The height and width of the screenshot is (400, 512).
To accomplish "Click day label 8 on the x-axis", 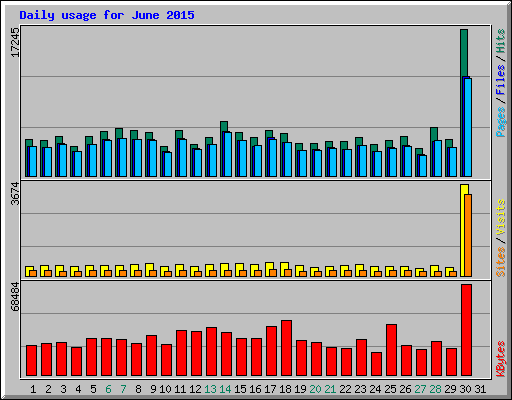I will [138, 389].
